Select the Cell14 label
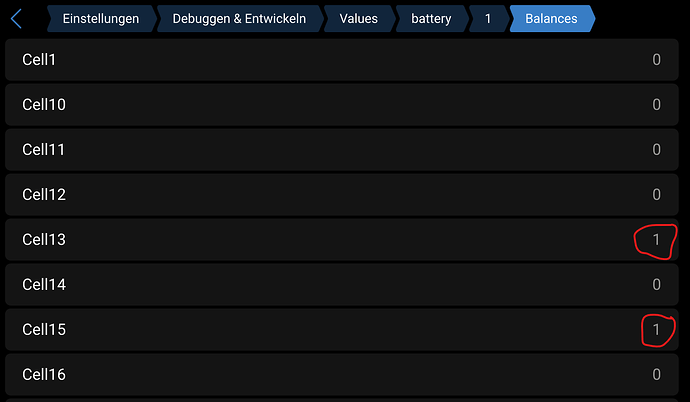This screenshot has height=402, width=690. point(44,285)
